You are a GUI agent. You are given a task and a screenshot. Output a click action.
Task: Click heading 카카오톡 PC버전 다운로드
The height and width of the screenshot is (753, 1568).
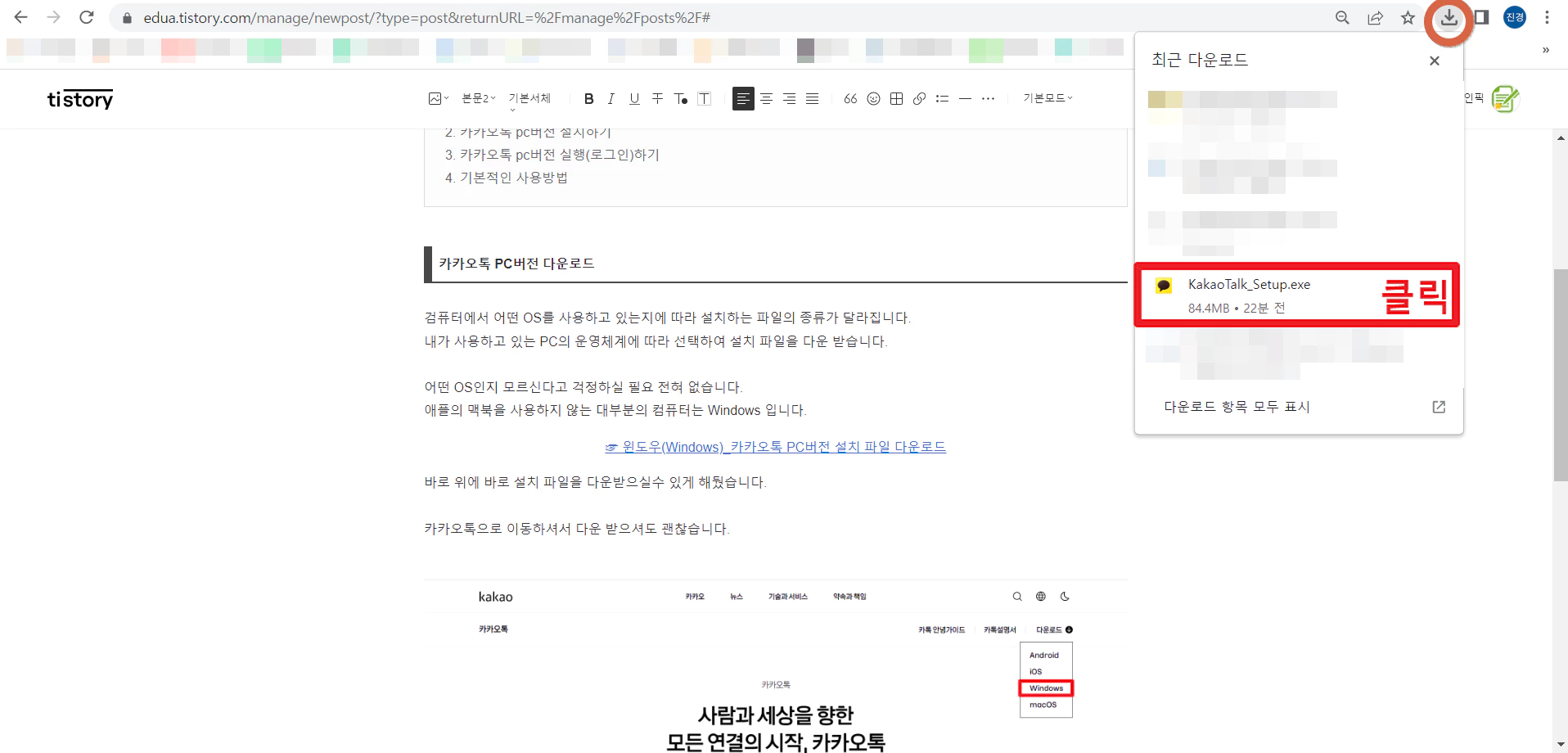click(x=516, y=264)
